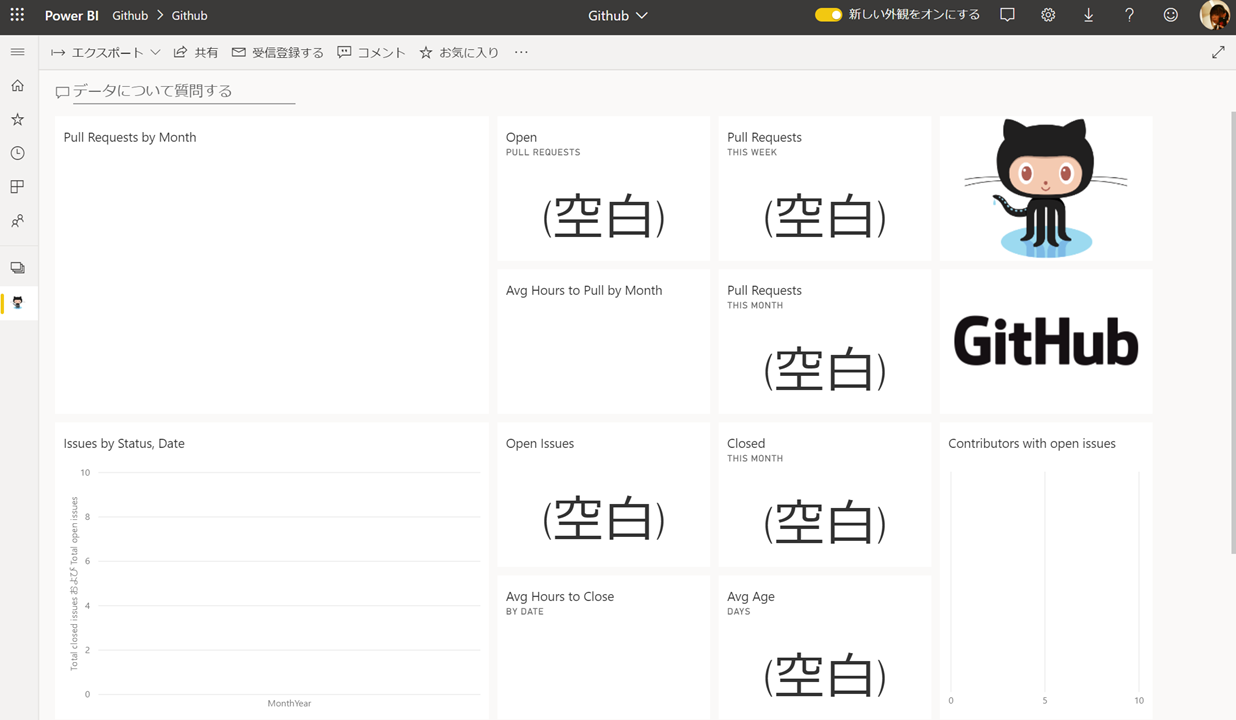This screenshot has width=1236, height=720.
Task: Click 受信登録する to subscribe
Action: point(277,52)
